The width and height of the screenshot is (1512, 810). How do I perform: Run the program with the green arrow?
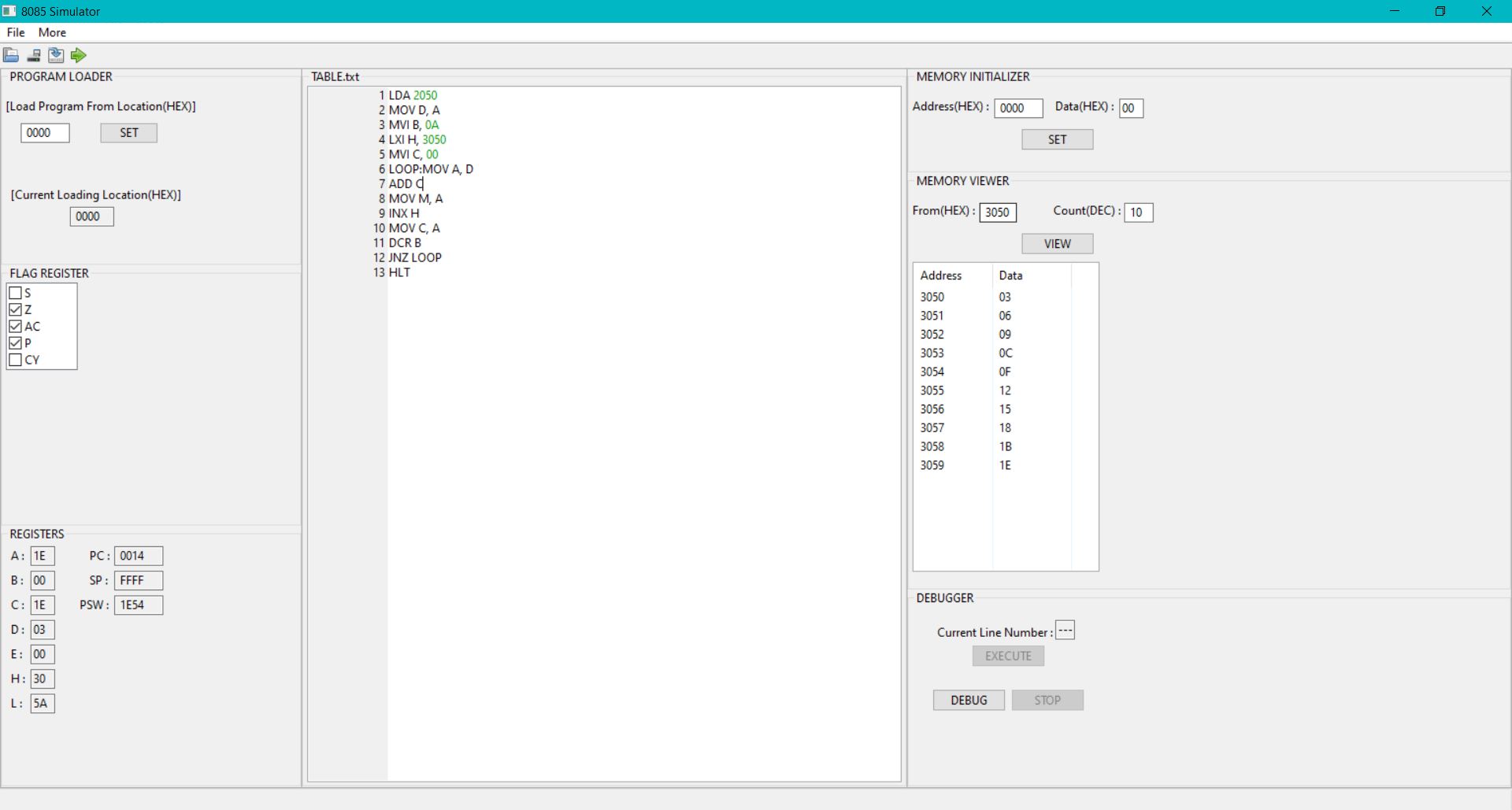coord(78,55)
